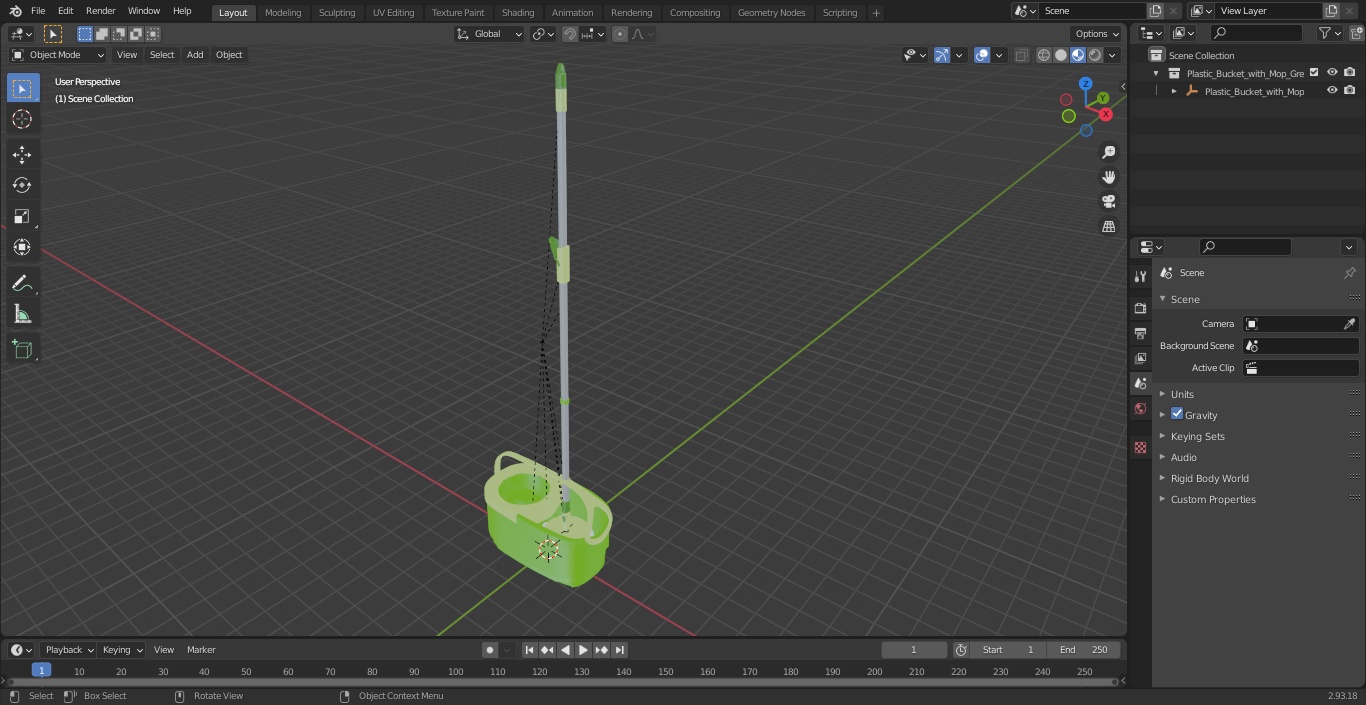1366x705 pixels.
Task: Toggle X-Ray display
Action: 1021,55
